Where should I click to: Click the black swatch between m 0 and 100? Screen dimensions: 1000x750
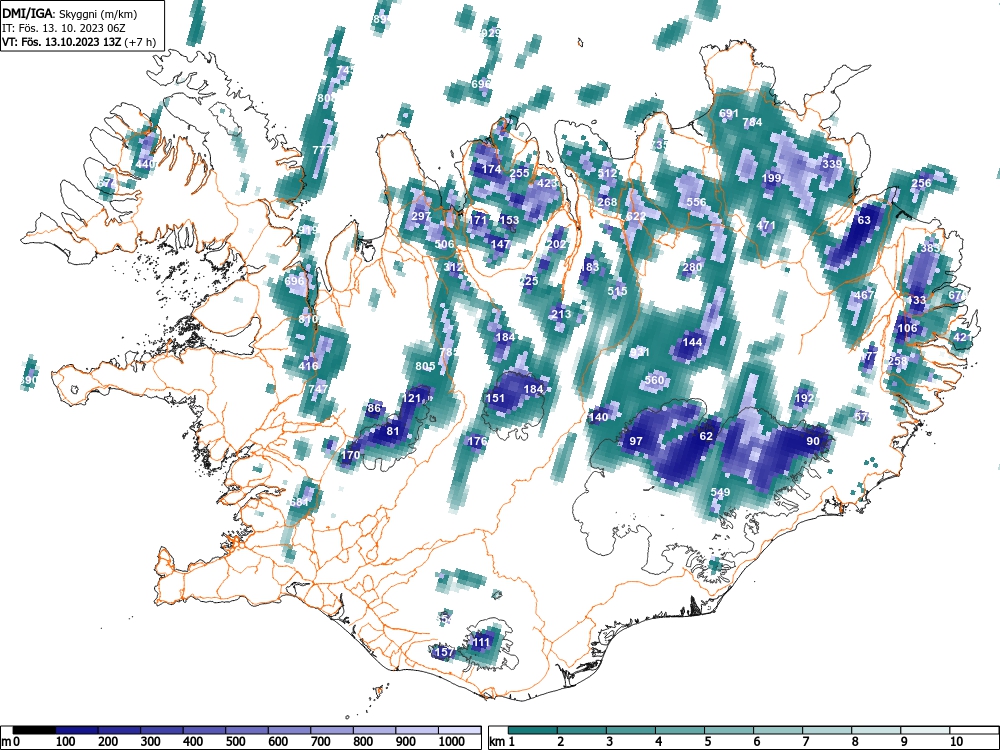pyautogui.click(x=34, y=730)
